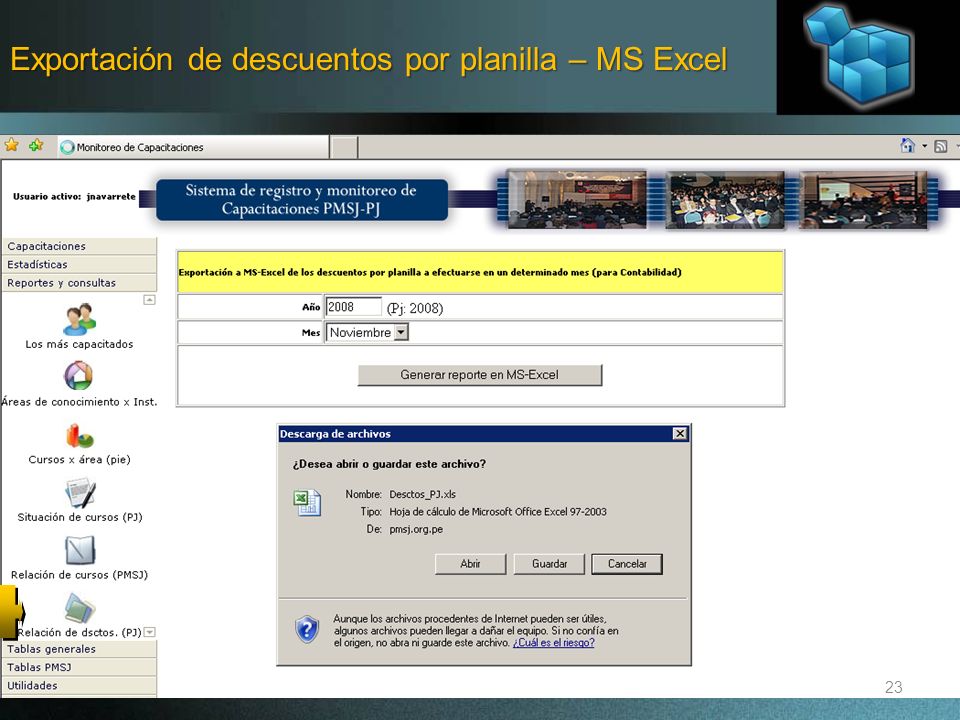Screen dimensions: 960x720
Task: Open the Tablas generales menu section
Action: coord(80,649)
